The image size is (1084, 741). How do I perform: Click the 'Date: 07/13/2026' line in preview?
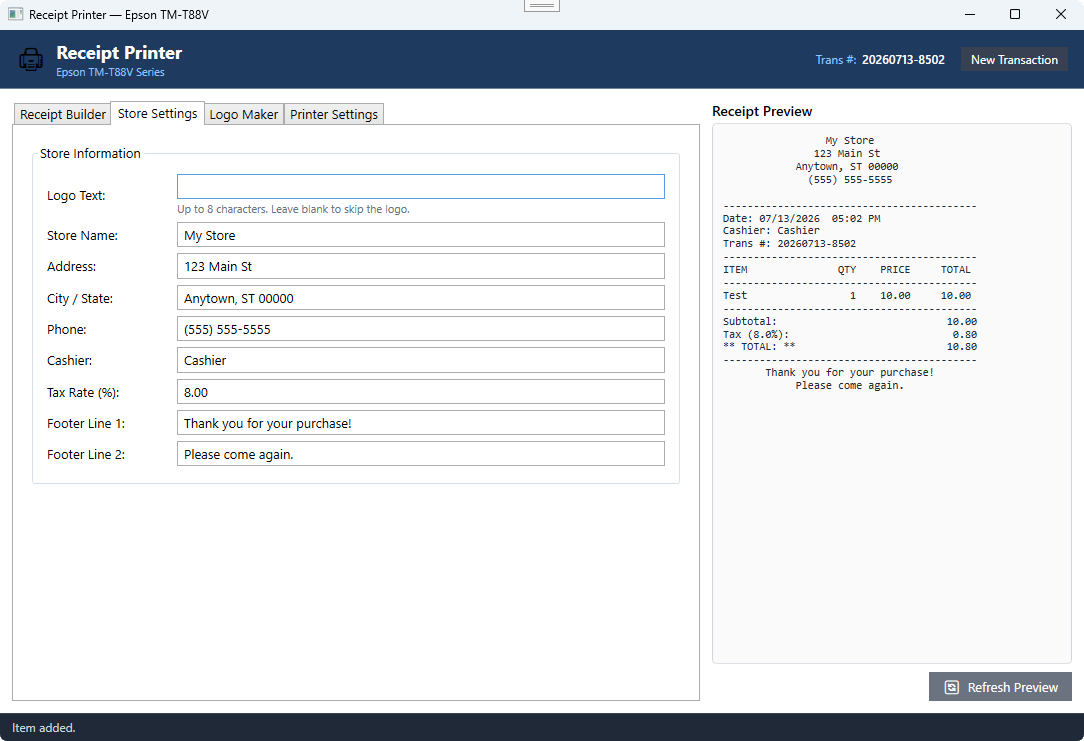pyautogui.click(x=802, y=218)
